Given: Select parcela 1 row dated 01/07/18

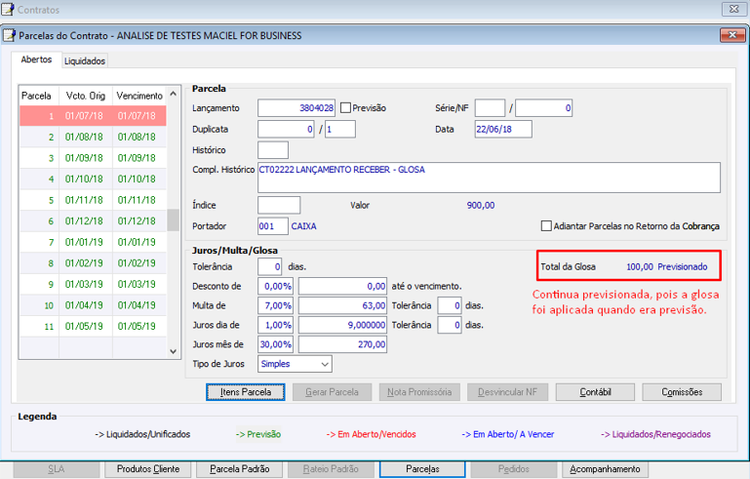Looking at the screenshot, I should [93, 116].
